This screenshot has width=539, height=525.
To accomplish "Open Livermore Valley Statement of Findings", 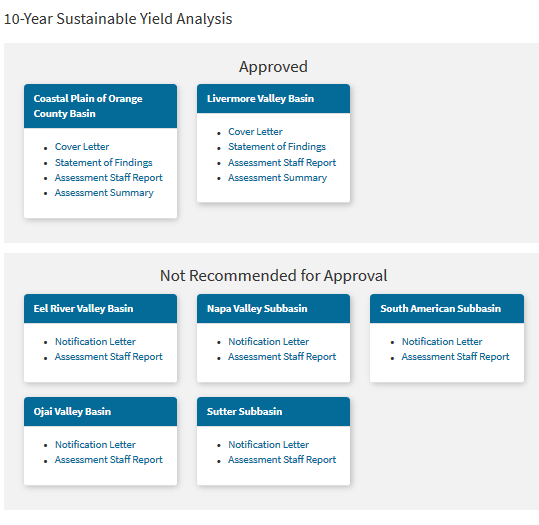I will click(277, 147).
